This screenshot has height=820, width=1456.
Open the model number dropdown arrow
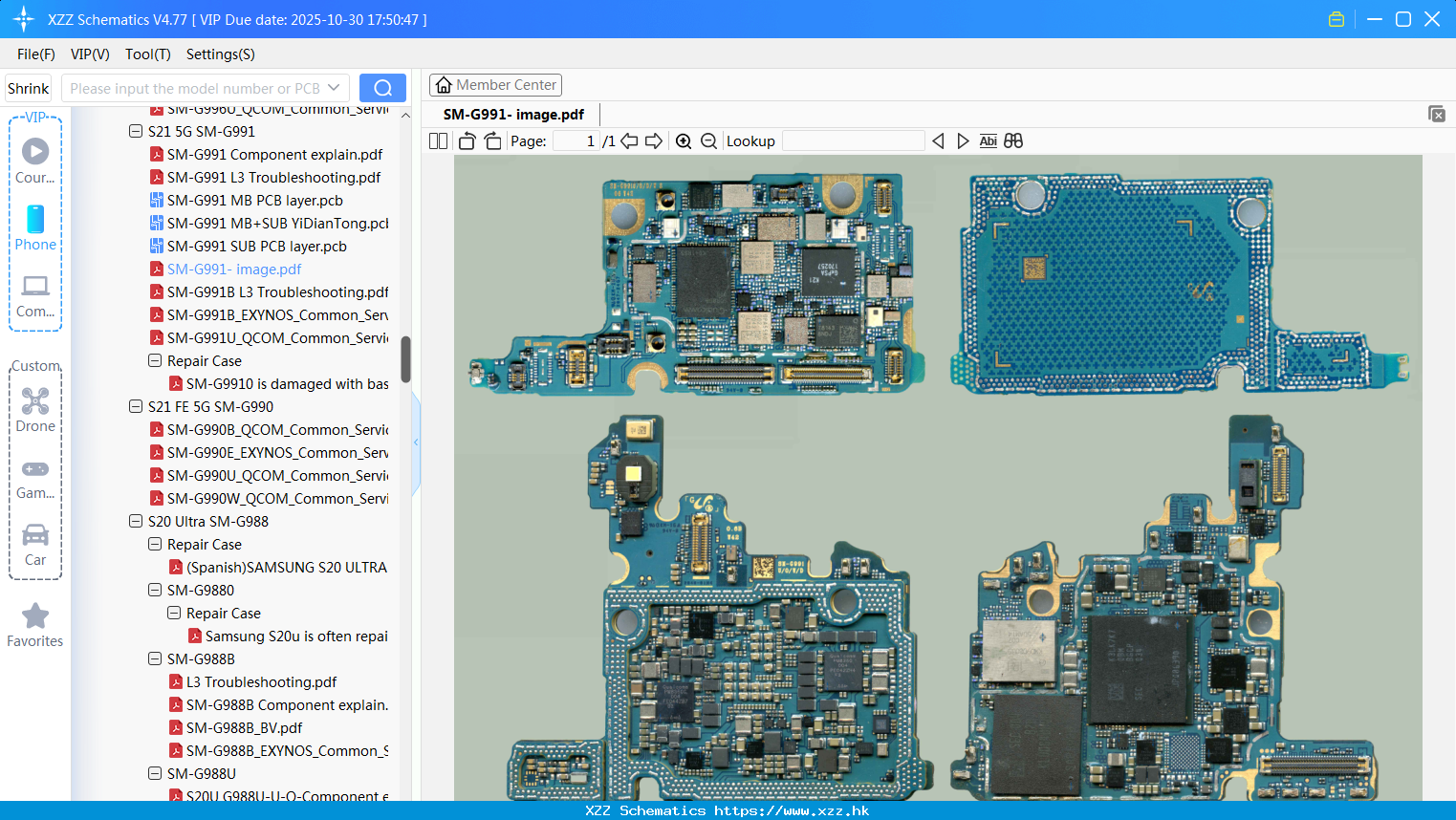334,88
